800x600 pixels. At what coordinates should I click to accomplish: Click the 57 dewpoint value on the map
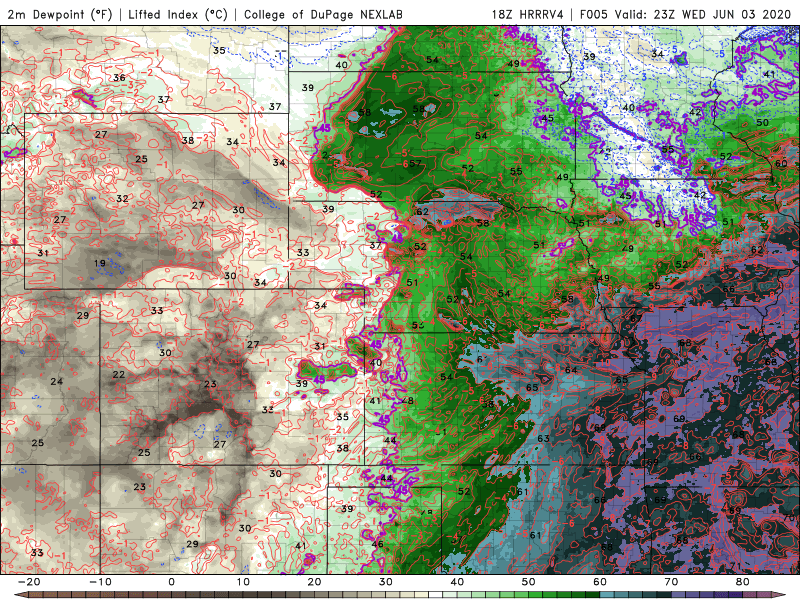pos(415,163)
